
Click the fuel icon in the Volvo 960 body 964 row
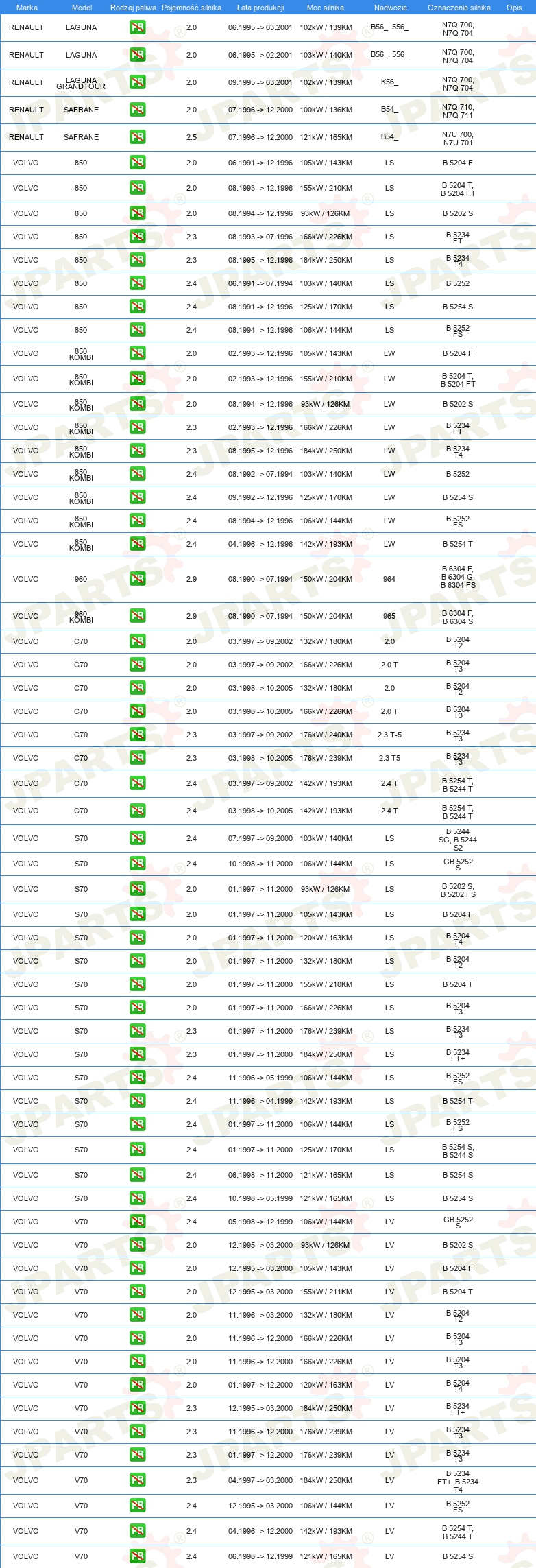(137, 579)
